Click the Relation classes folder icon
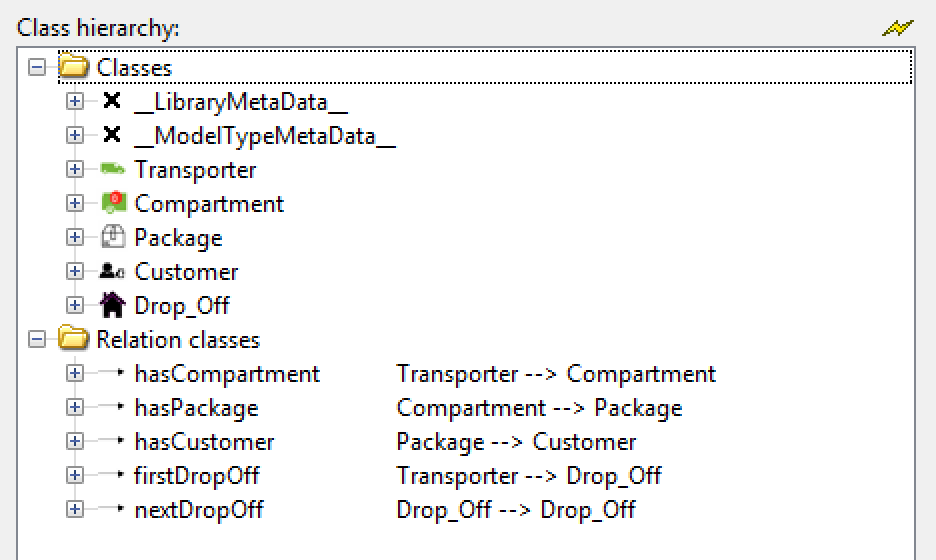 pos(73,338)
